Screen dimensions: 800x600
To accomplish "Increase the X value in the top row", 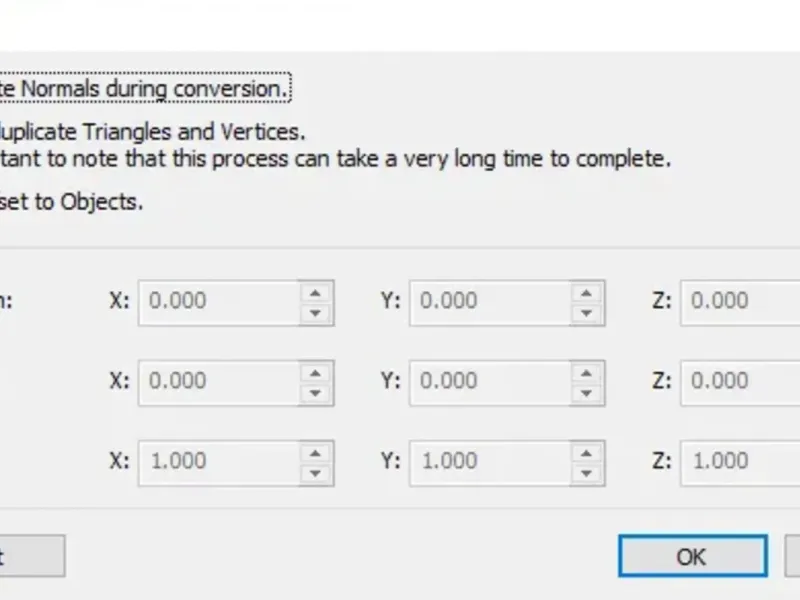I will pos(316,292).
